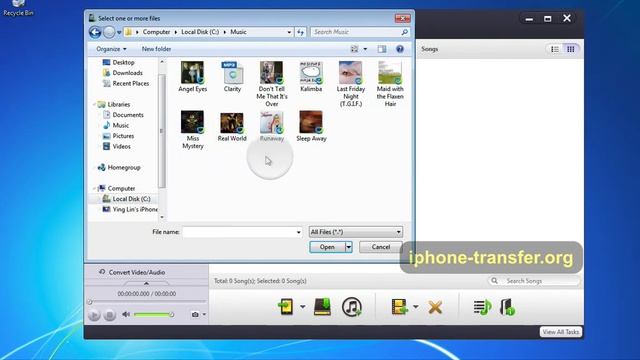The image size is (640, 360).
Task: Click the refresh icon in address bar
Action: click(x=300, y=32)
